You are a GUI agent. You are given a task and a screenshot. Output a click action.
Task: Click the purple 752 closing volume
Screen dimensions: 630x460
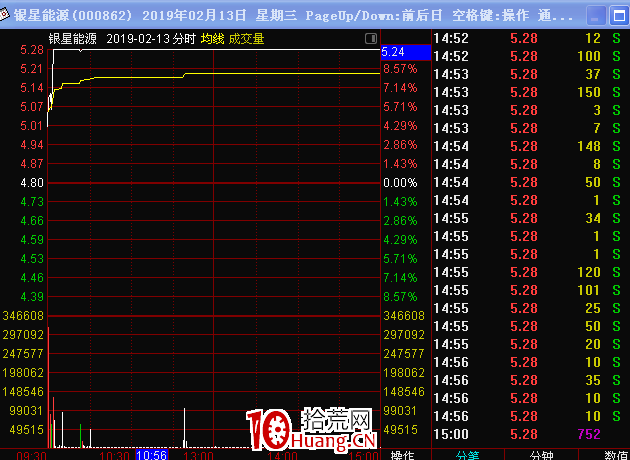click(x=589, y=434)
